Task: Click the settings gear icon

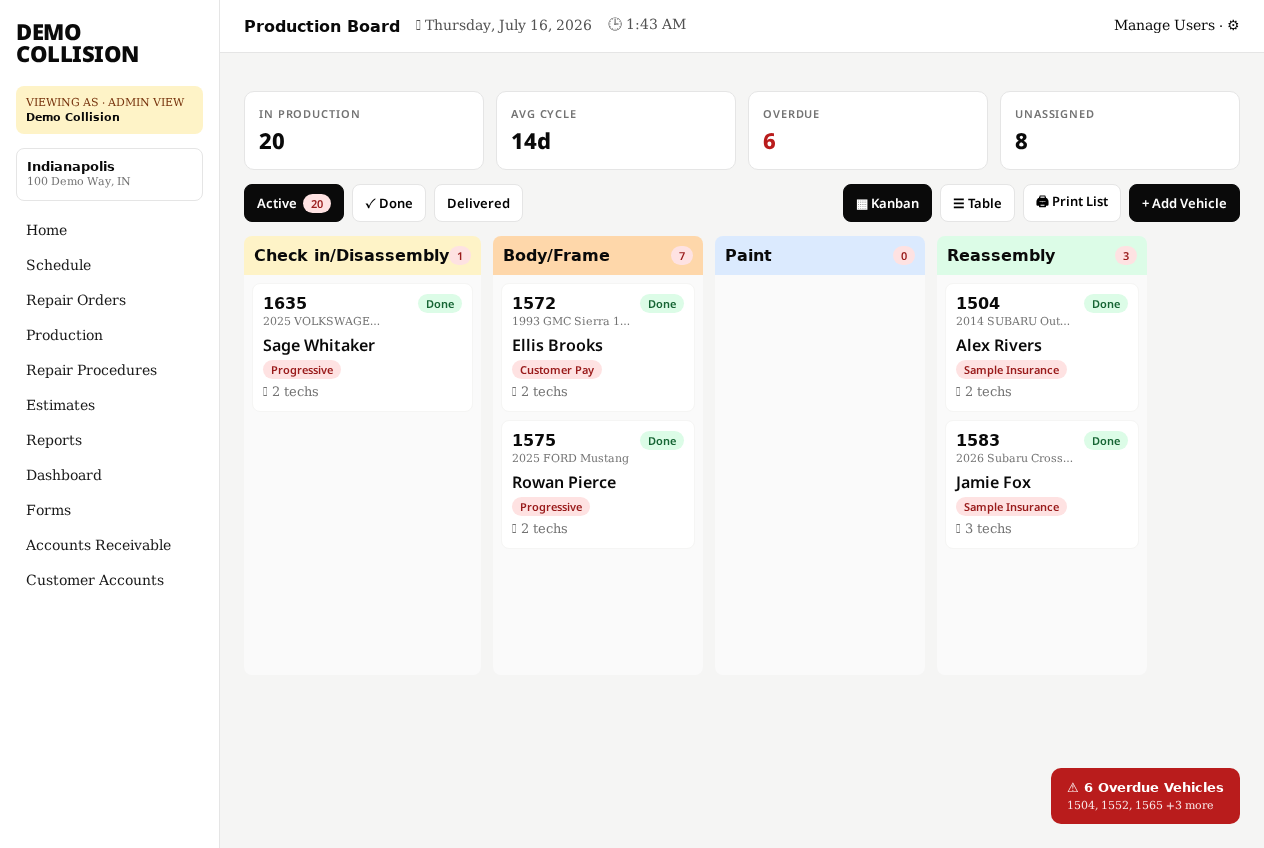Action: click(1233, 25)
